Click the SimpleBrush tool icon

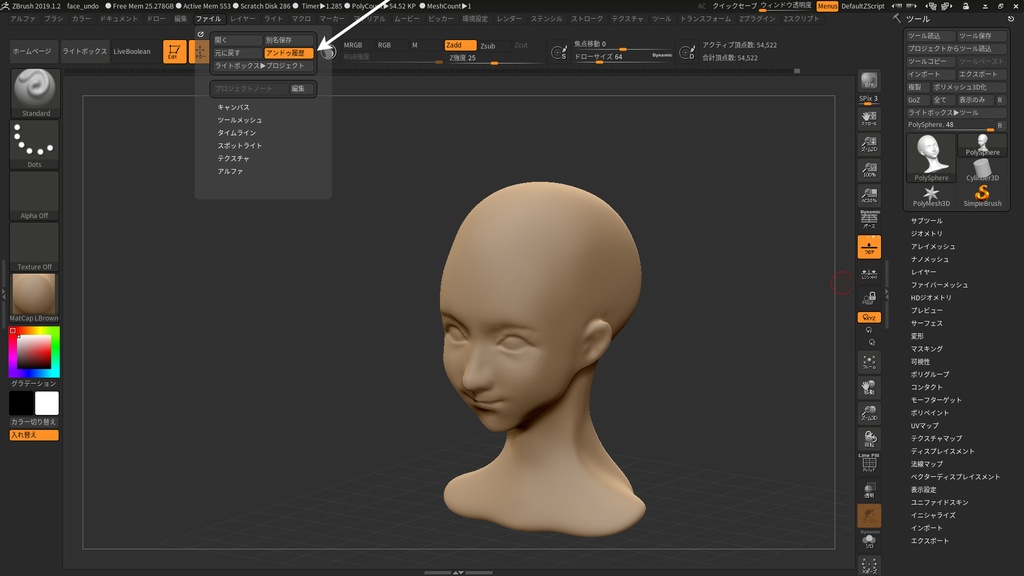(982, 195)
